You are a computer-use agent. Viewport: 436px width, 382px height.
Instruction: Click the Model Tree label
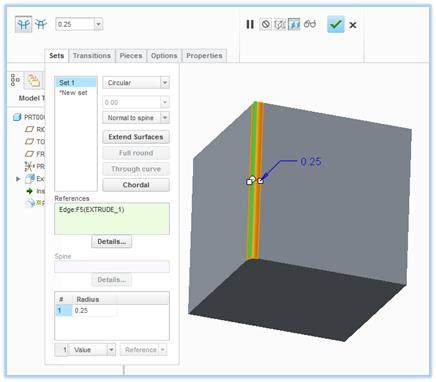coord(32,98)
